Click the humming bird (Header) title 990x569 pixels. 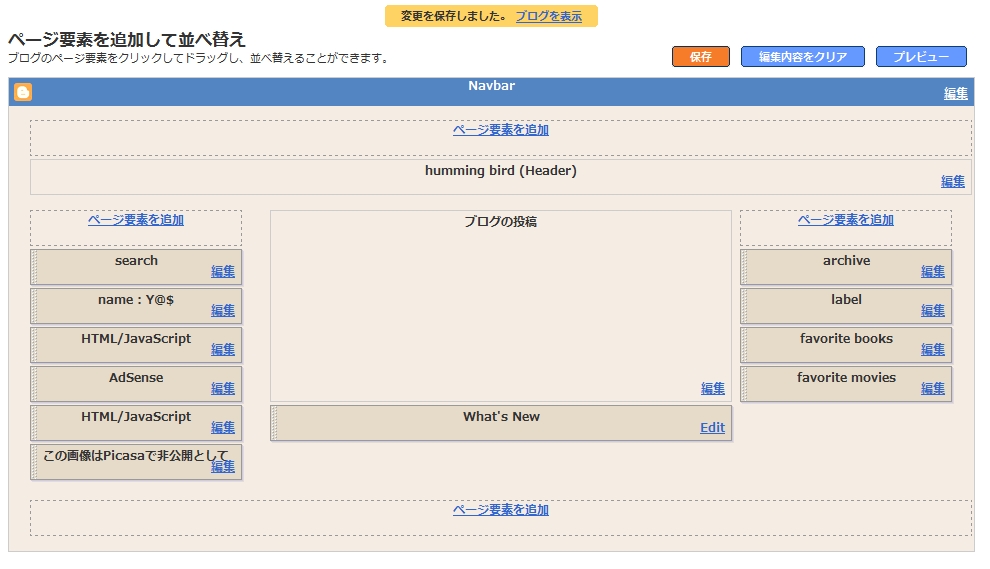(x=501, y=171)
